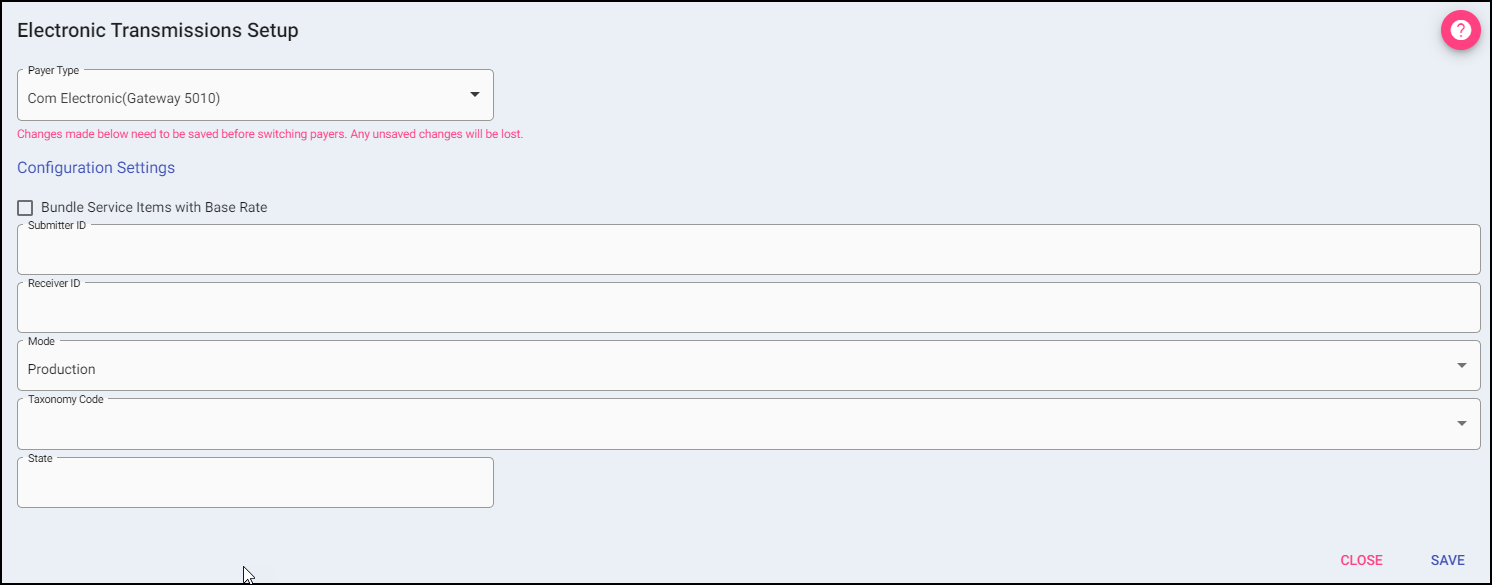Click the Taxonomy Code field label

click(x=66, y=399)
